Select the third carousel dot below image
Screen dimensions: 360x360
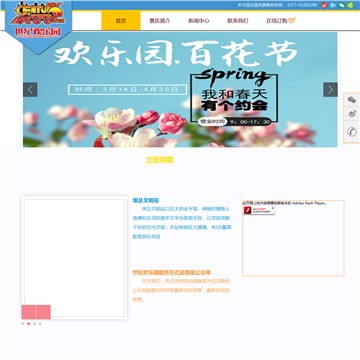coord(34,323)
